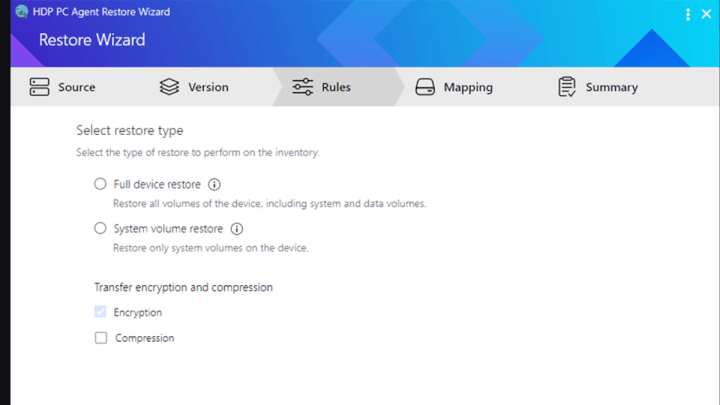
Task: Enable the Compression checkbox
Action: 101,338
